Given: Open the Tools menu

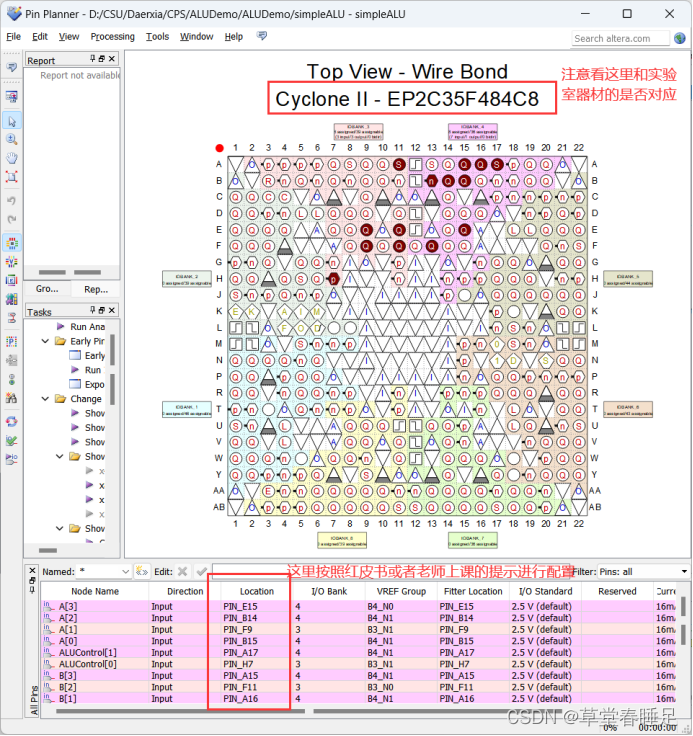Looking at the screenshot, I should 157,37.
